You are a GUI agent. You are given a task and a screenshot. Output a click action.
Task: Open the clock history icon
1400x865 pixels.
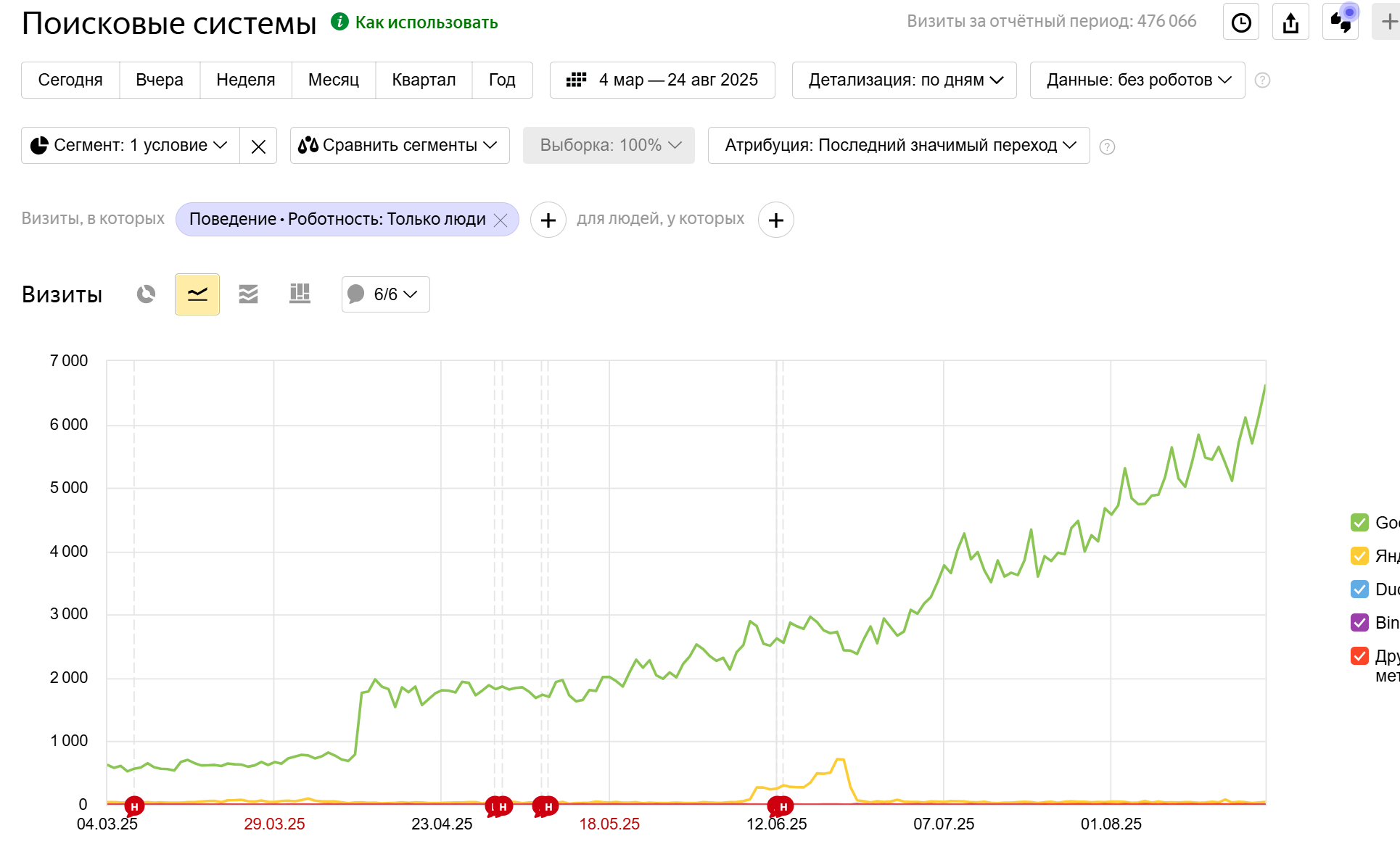point(1241,22)
